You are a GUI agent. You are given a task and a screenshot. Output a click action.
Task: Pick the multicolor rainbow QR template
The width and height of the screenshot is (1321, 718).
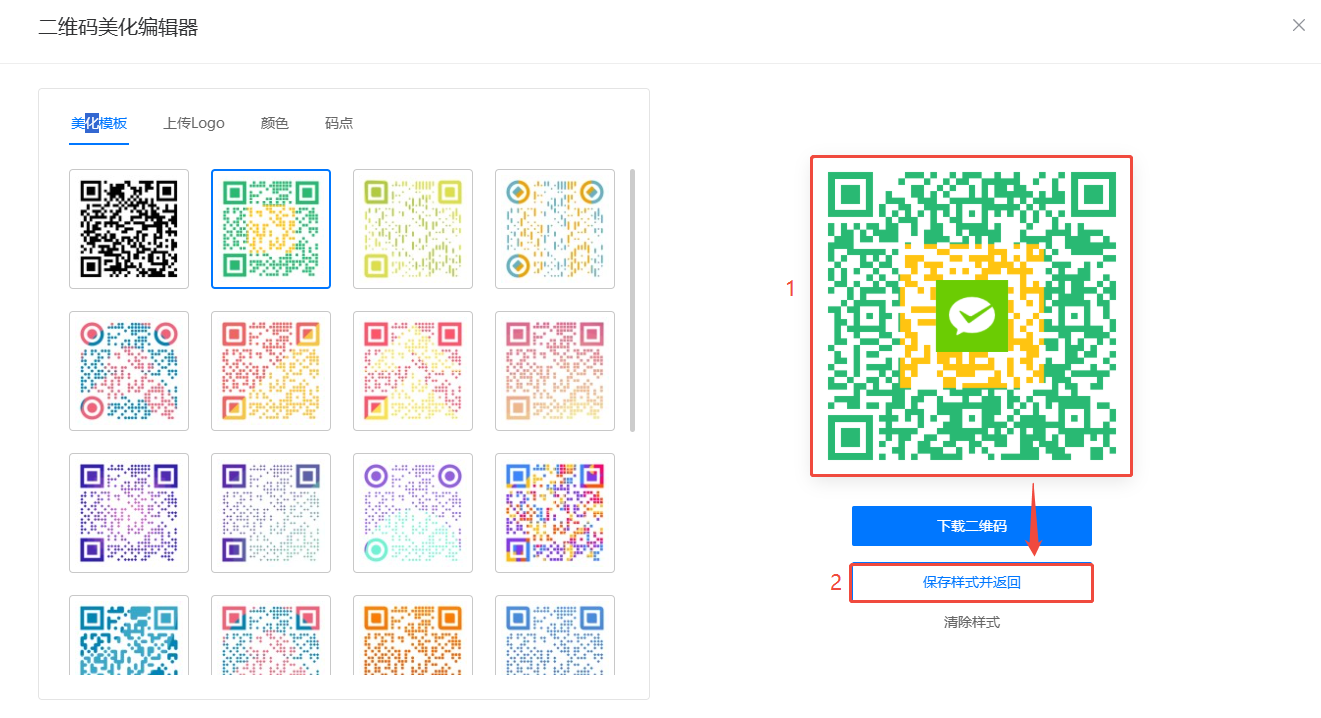555,513
